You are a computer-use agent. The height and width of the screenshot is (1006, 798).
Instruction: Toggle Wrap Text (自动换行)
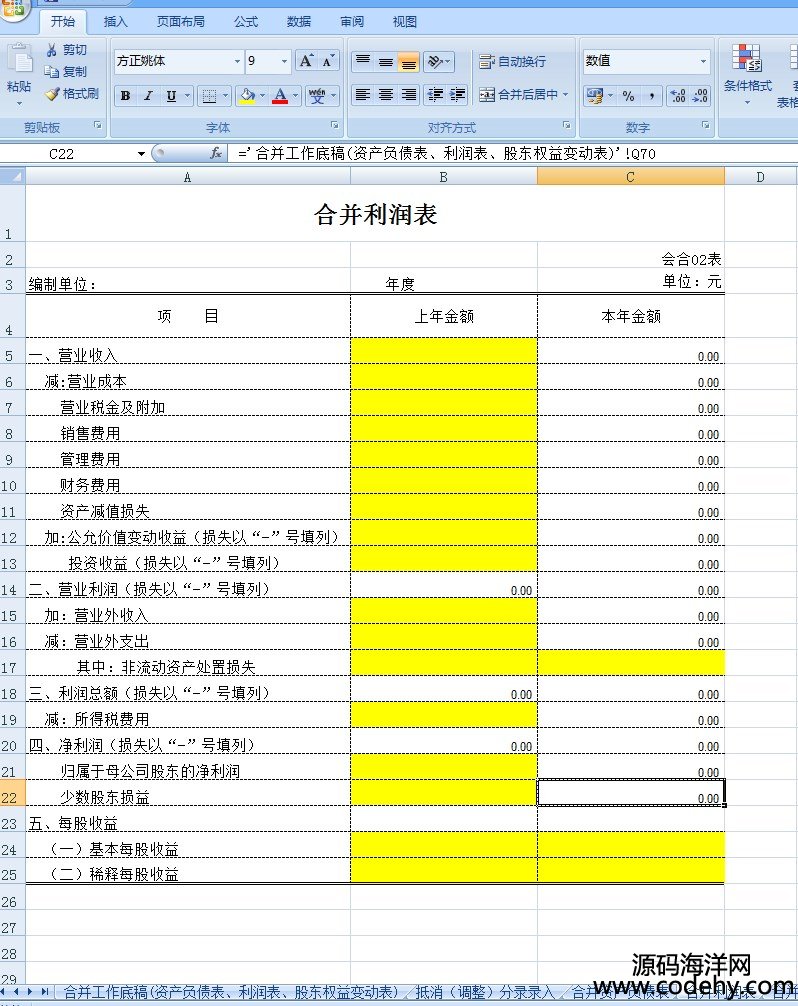[x=513, y=62]
